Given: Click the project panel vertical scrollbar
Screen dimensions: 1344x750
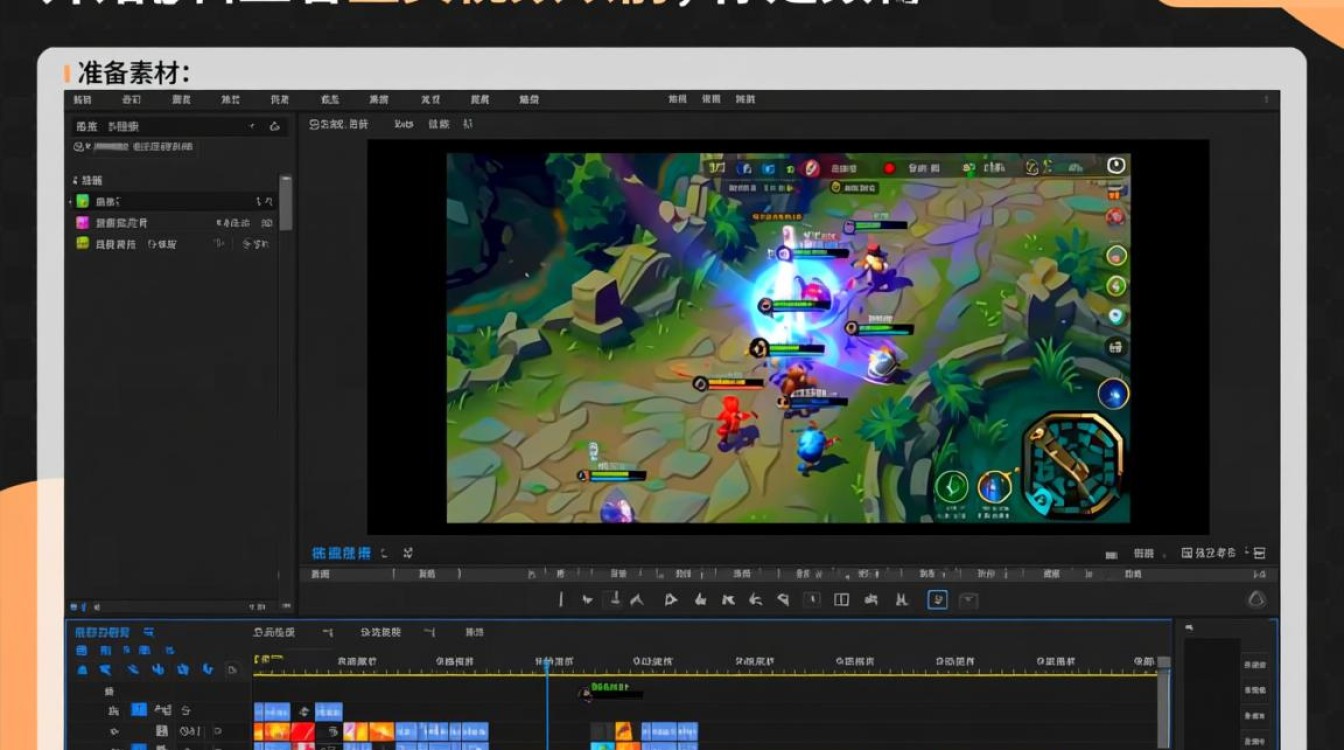Looking at the screenshot, I should (286, 203).
